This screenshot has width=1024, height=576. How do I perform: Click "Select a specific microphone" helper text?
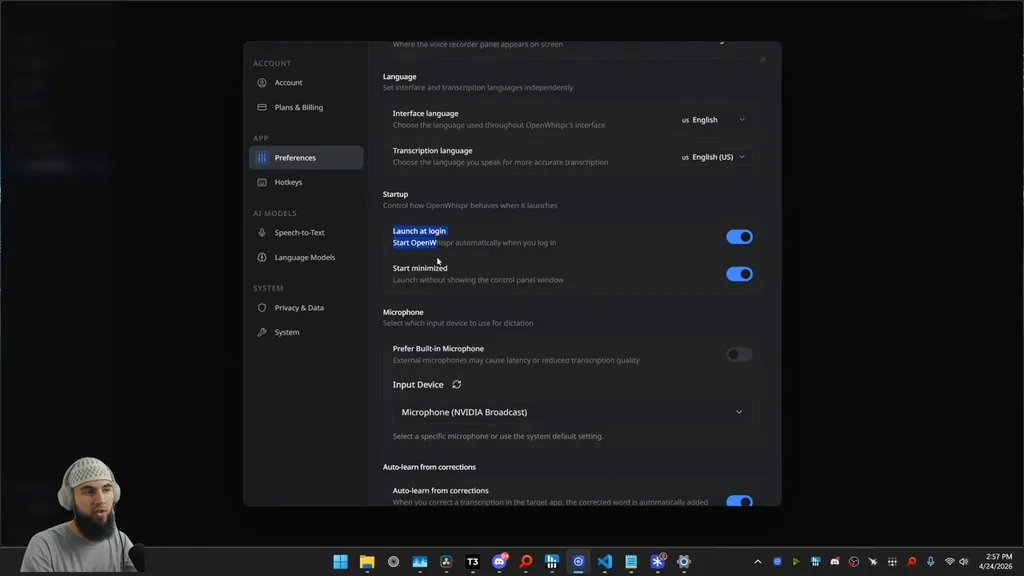[x=498, y=436]
